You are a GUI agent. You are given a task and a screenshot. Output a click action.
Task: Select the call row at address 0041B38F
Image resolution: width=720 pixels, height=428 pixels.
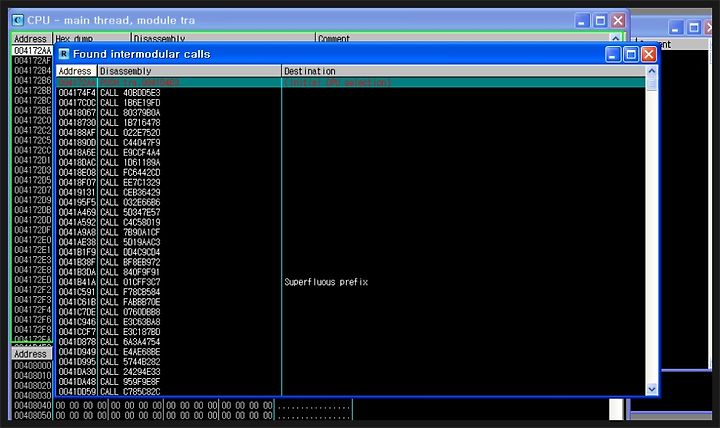tap(351, 262)
